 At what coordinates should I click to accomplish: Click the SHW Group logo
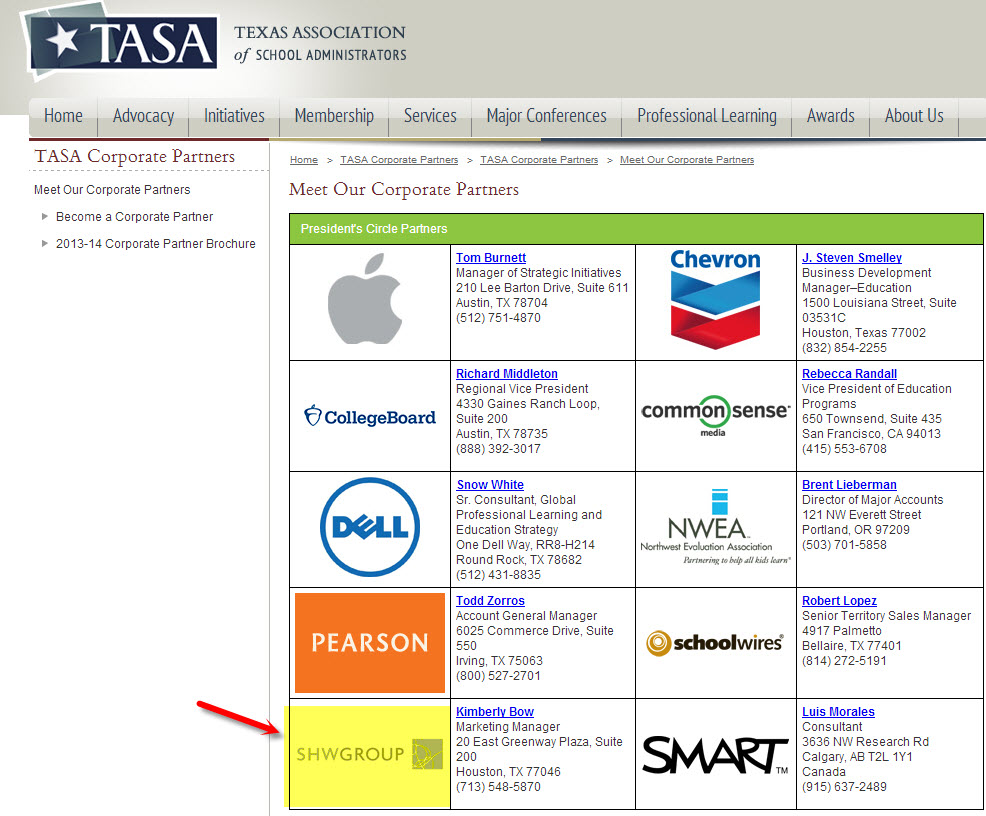[370, 754]
